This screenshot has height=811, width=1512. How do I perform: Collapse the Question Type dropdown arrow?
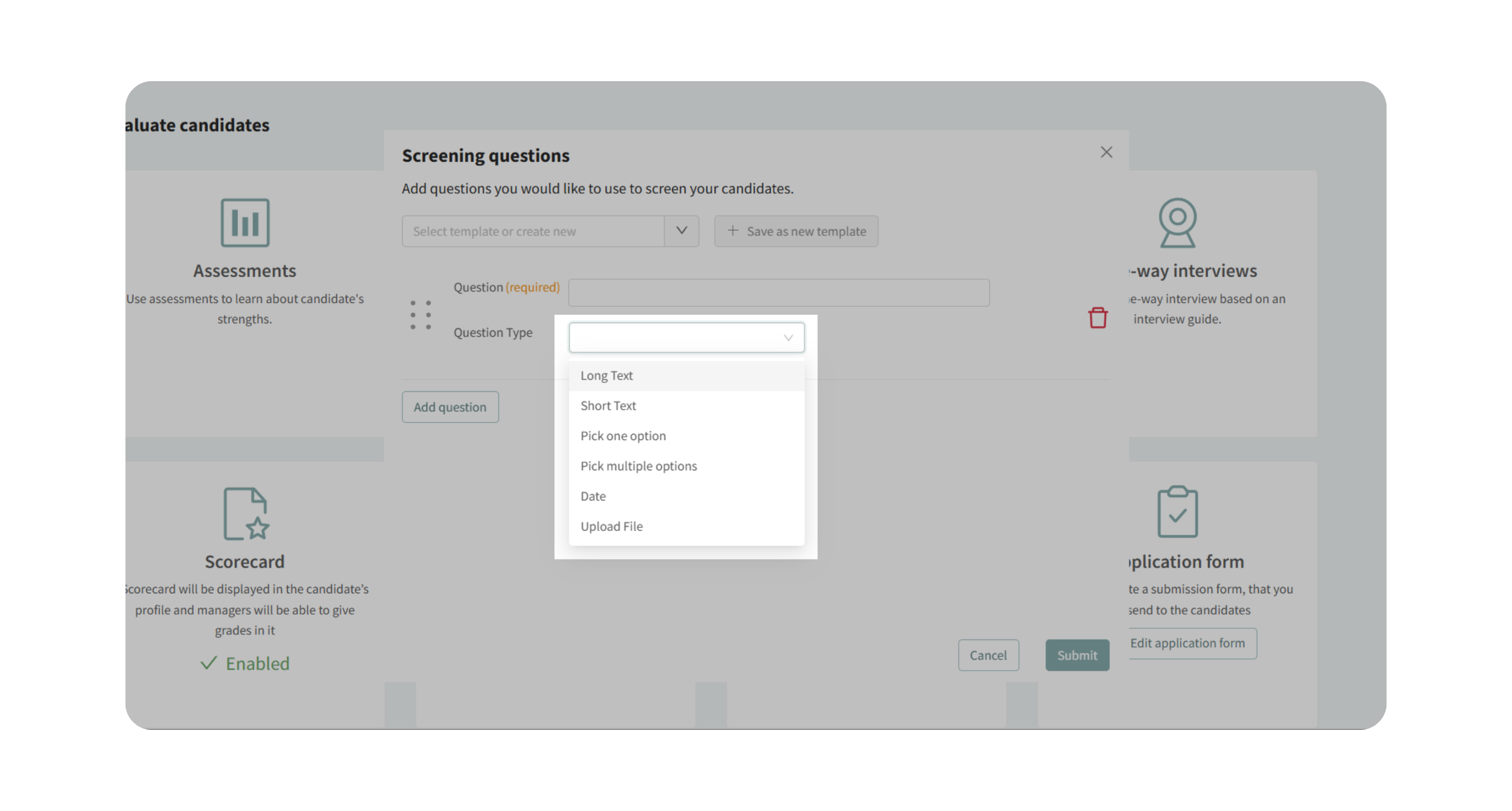tap(788, 337)
